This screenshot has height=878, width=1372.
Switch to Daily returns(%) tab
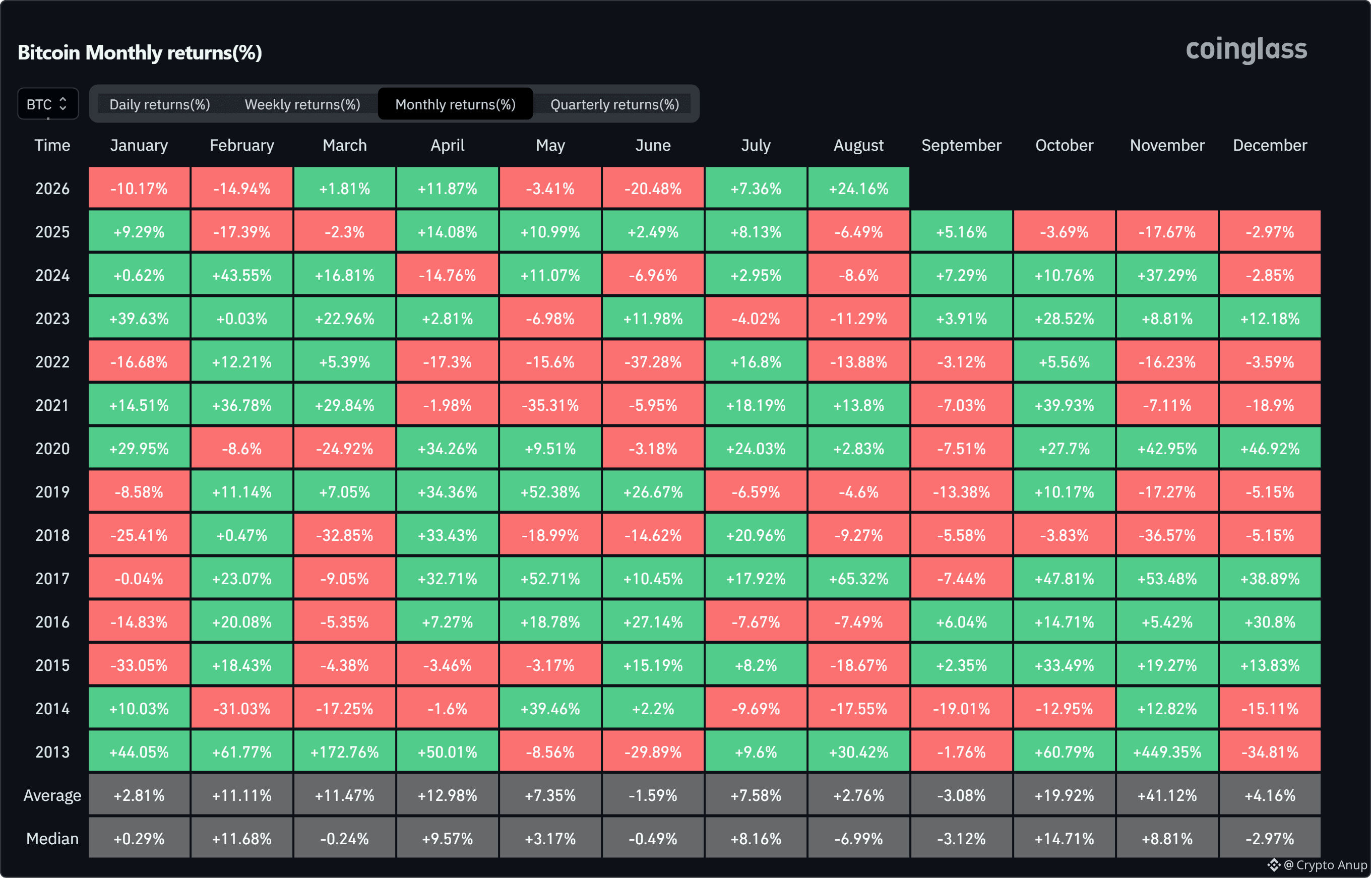[x=160, y=104]
